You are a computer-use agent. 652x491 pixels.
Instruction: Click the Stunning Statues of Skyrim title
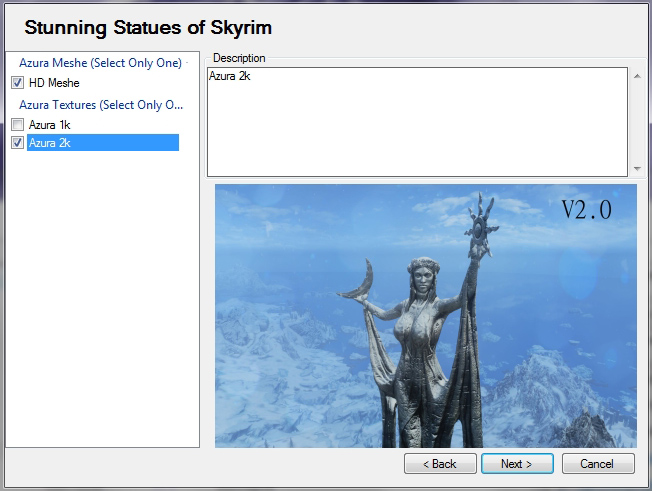(148, 28)
